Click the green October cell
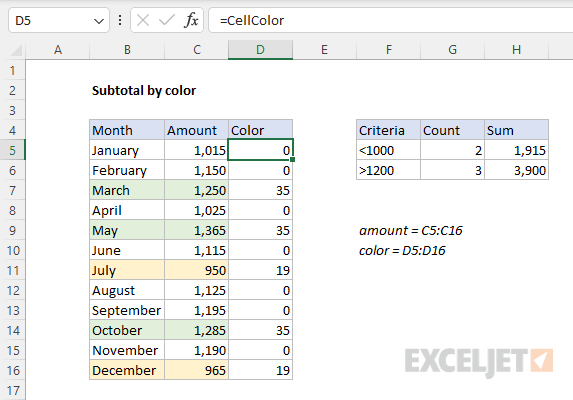The image size is (573, 400). (127, 330)
